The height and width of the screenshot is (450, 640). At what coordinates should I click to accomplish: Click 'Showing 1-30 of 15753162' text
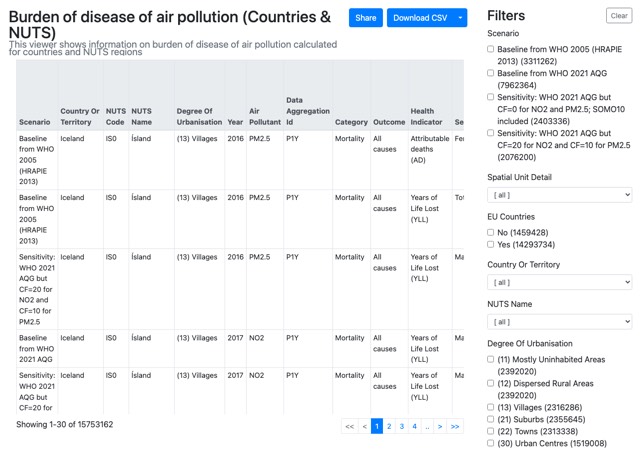[x=64, y=425]
